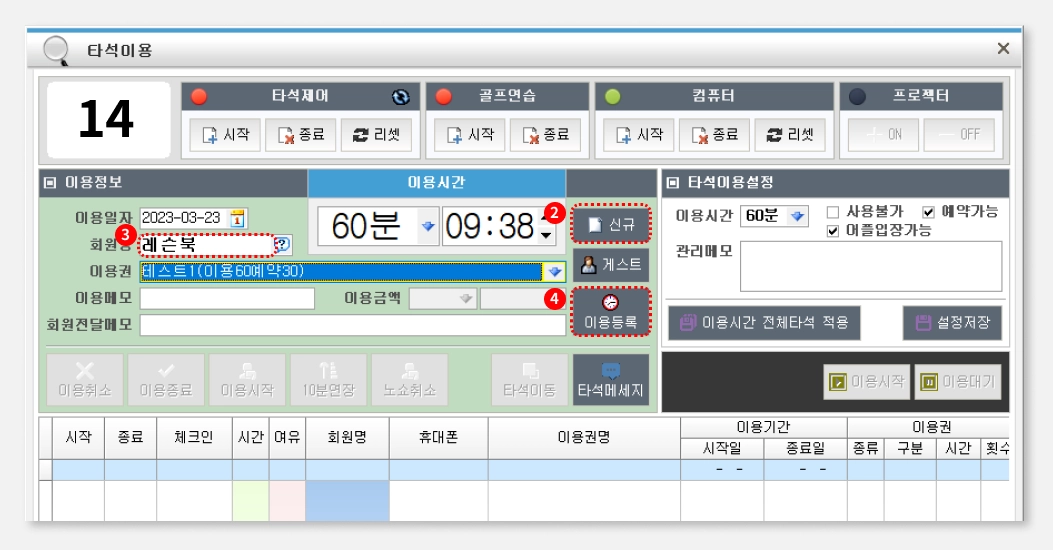The height and width of the screenshot is (550, 1053).
Task: Click the 이용종료 button
Action: pos(166,380)
